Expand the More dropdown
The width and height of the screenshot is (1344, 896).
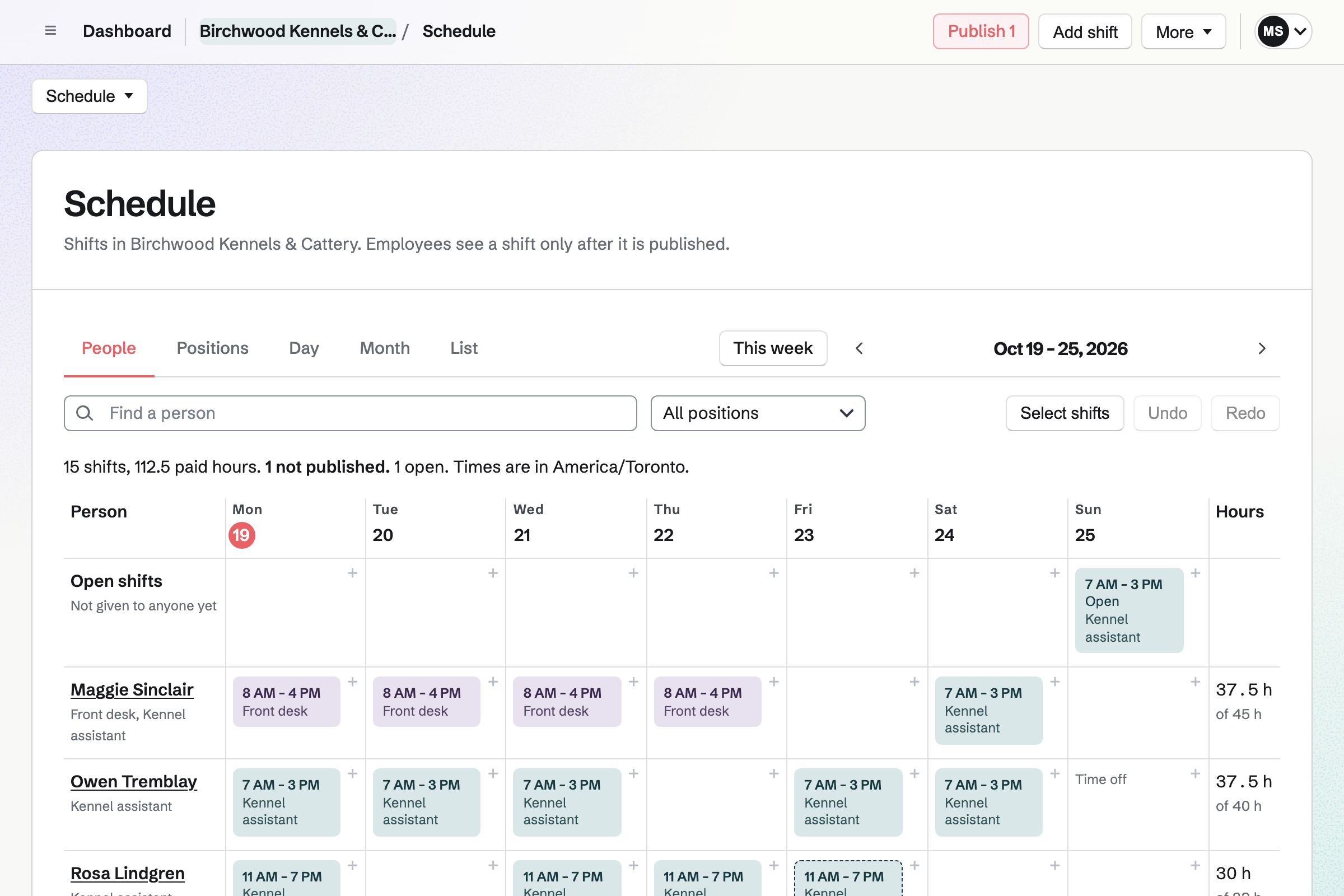tap(1183, 31)
